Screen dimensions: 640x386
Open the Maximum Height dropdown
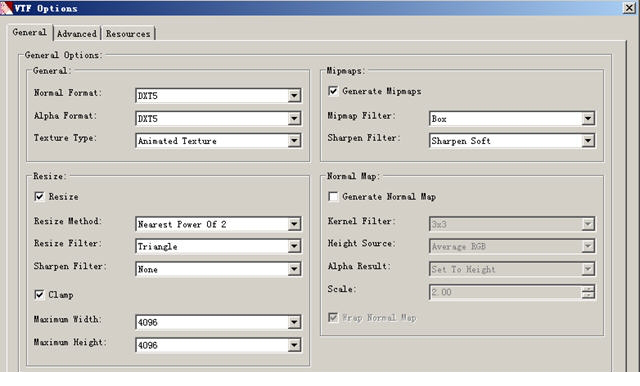point(218,345)
